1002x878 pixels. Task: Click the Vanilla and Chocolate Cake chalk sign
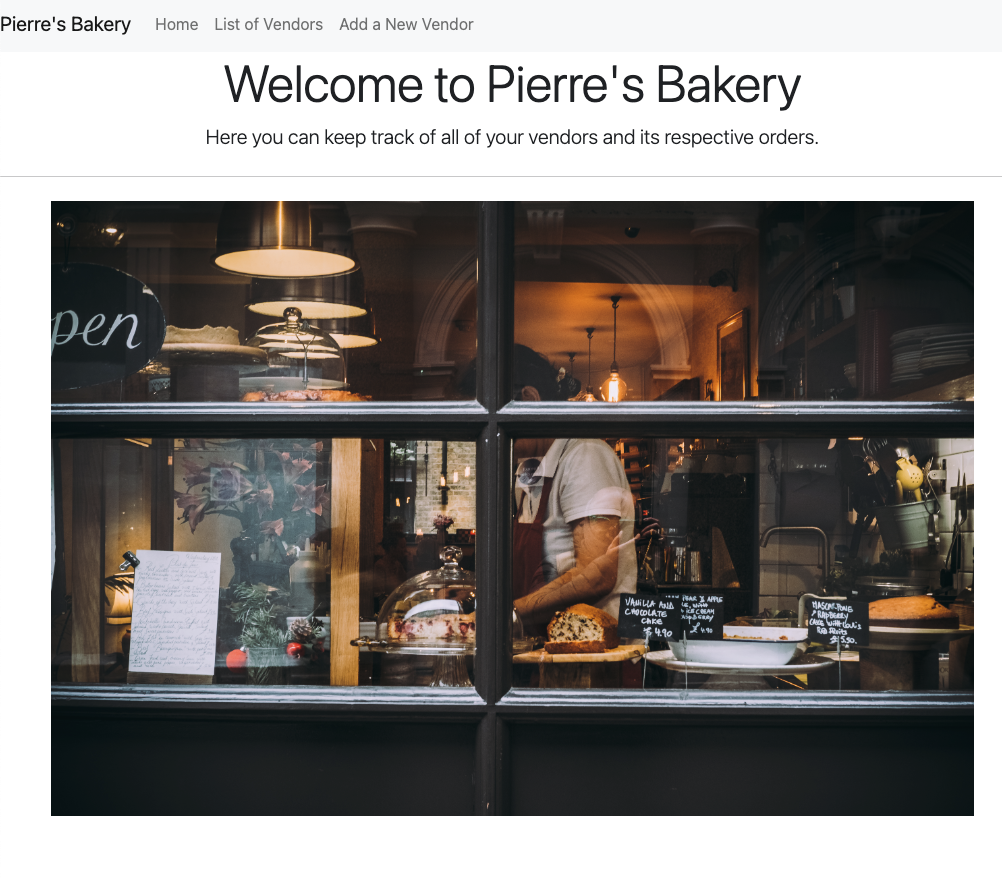click(649, 616)
